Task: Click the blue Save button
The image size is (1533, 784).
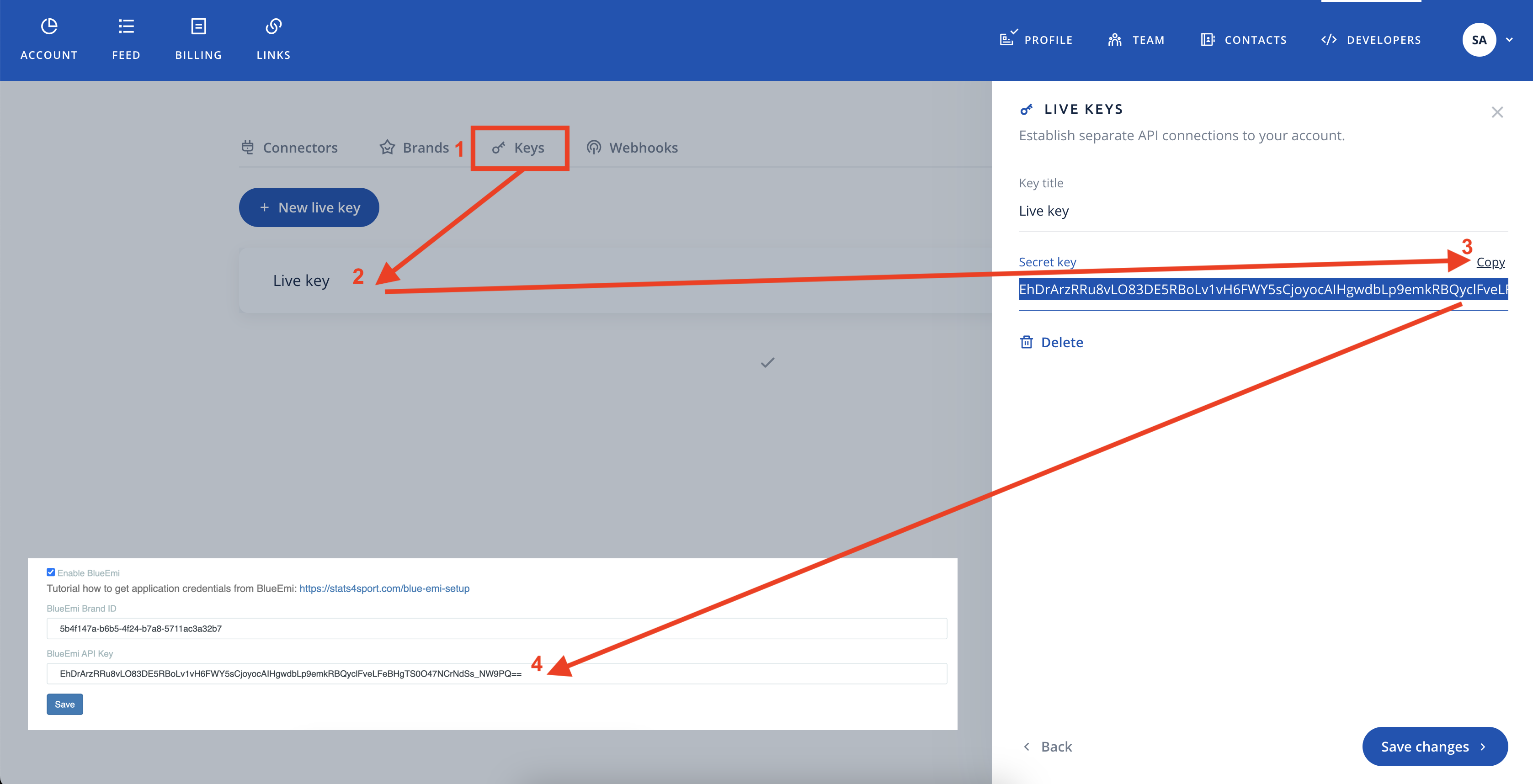Action: [65, 705]
